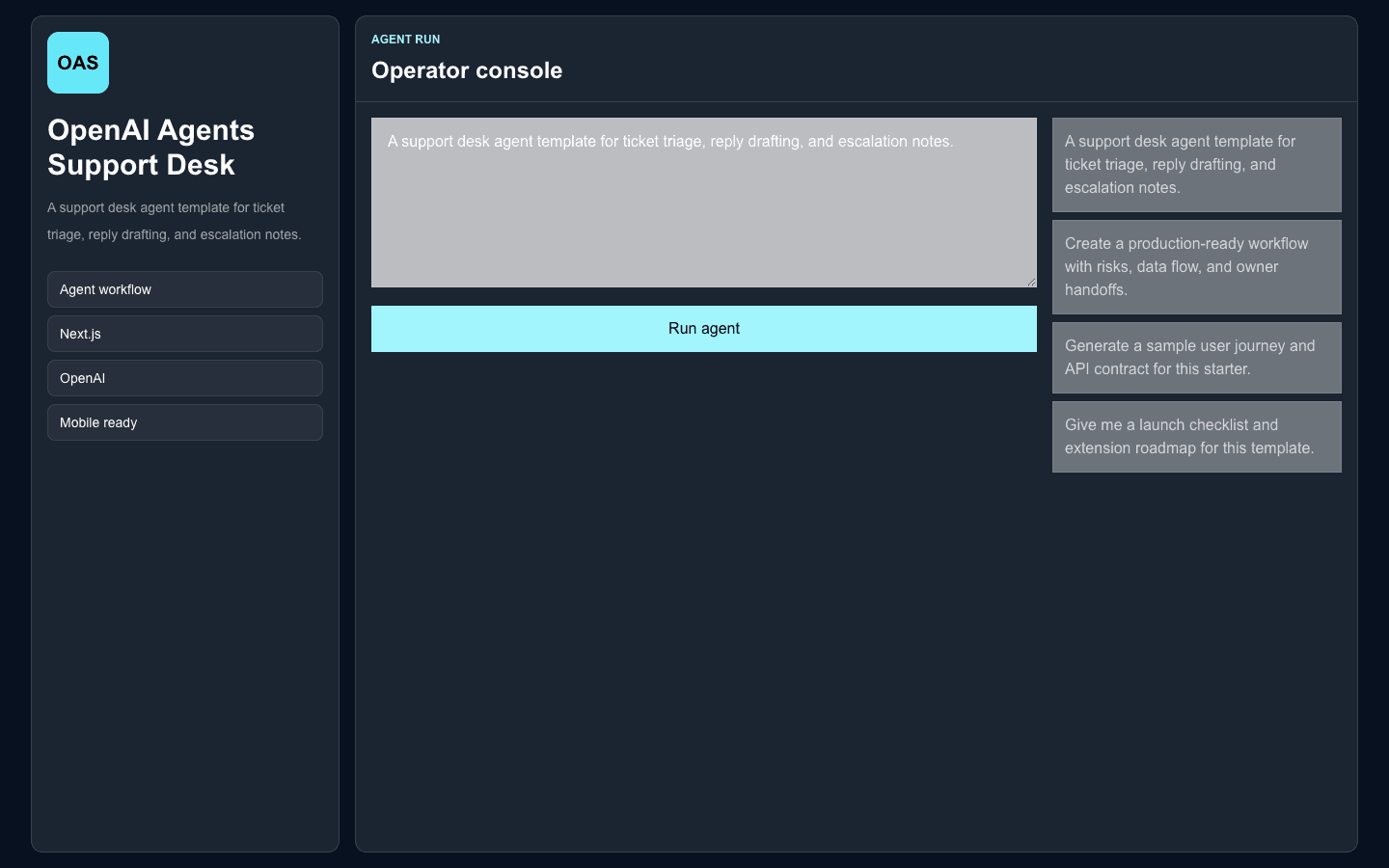Choose the launch checklist and roadmap suggestion

1197,437
